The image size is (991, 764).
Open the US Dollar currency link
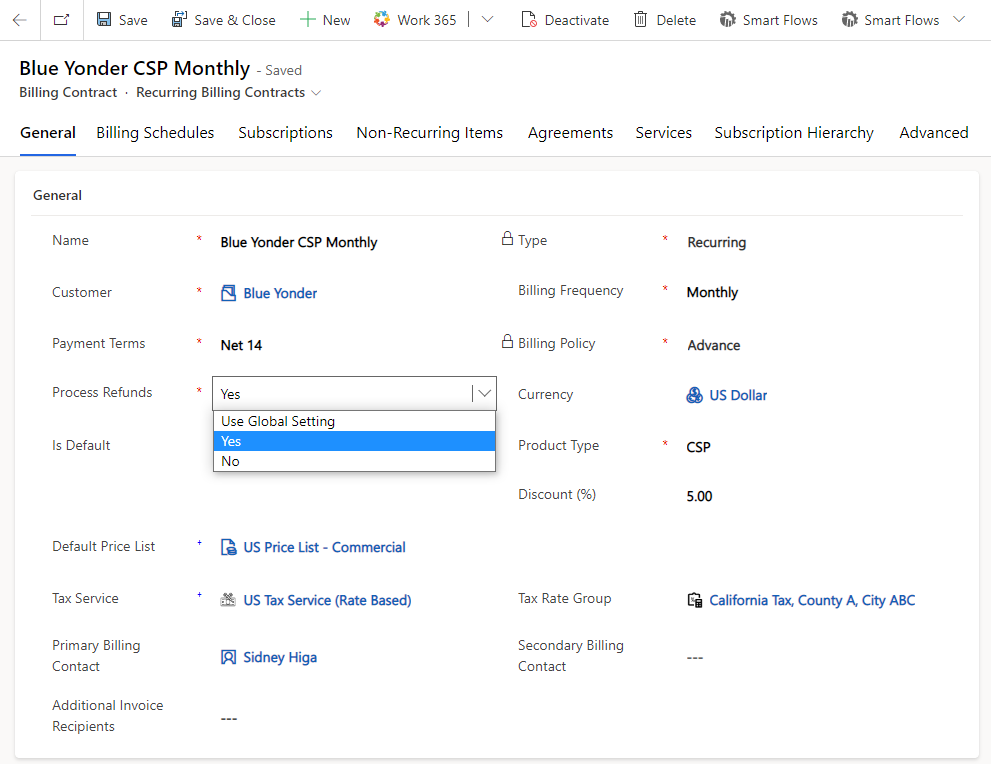(x=738, y=396)
